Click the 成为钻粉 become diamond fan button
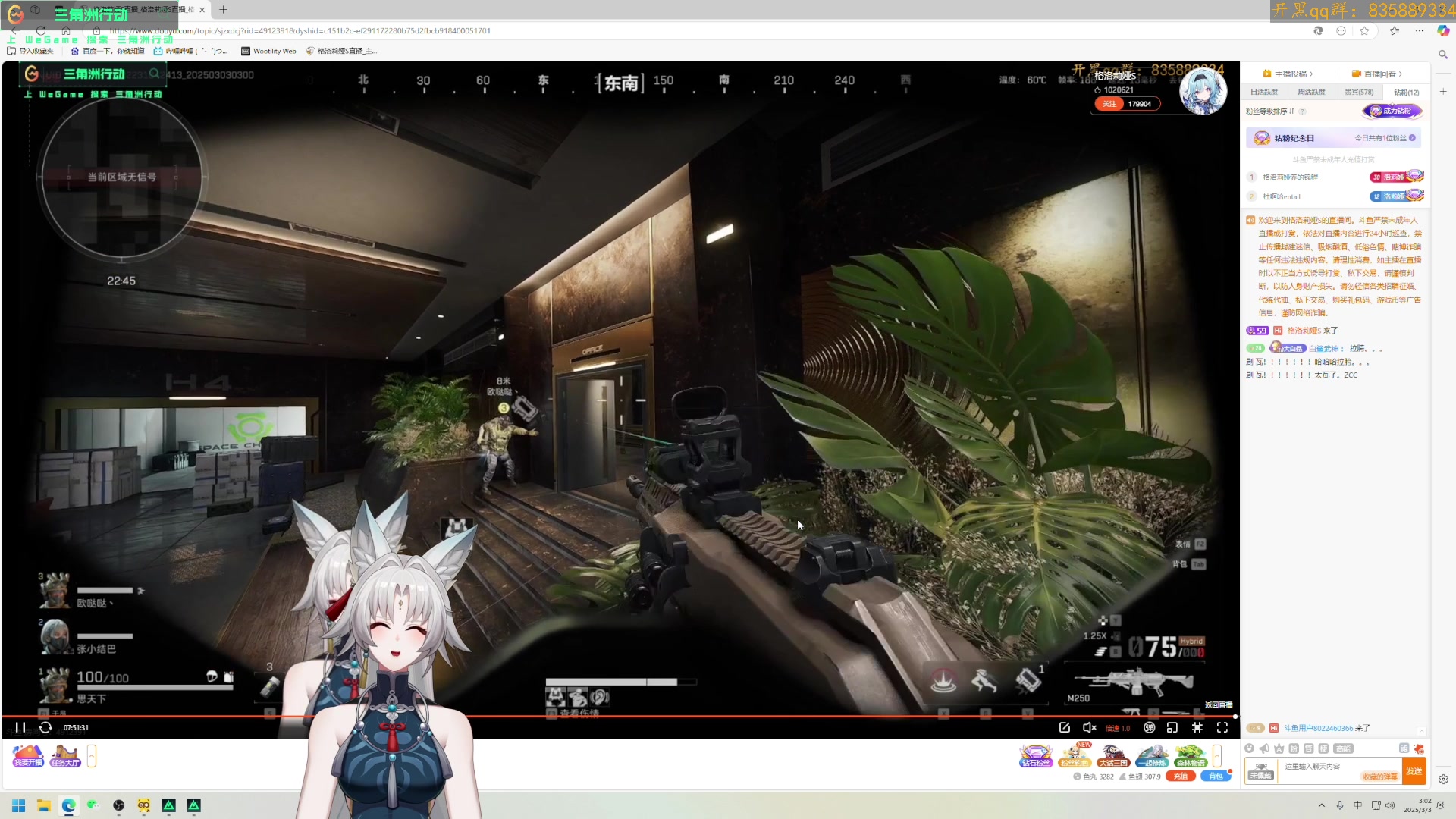Screen dimensions: 1456x819 point(1392,111)
